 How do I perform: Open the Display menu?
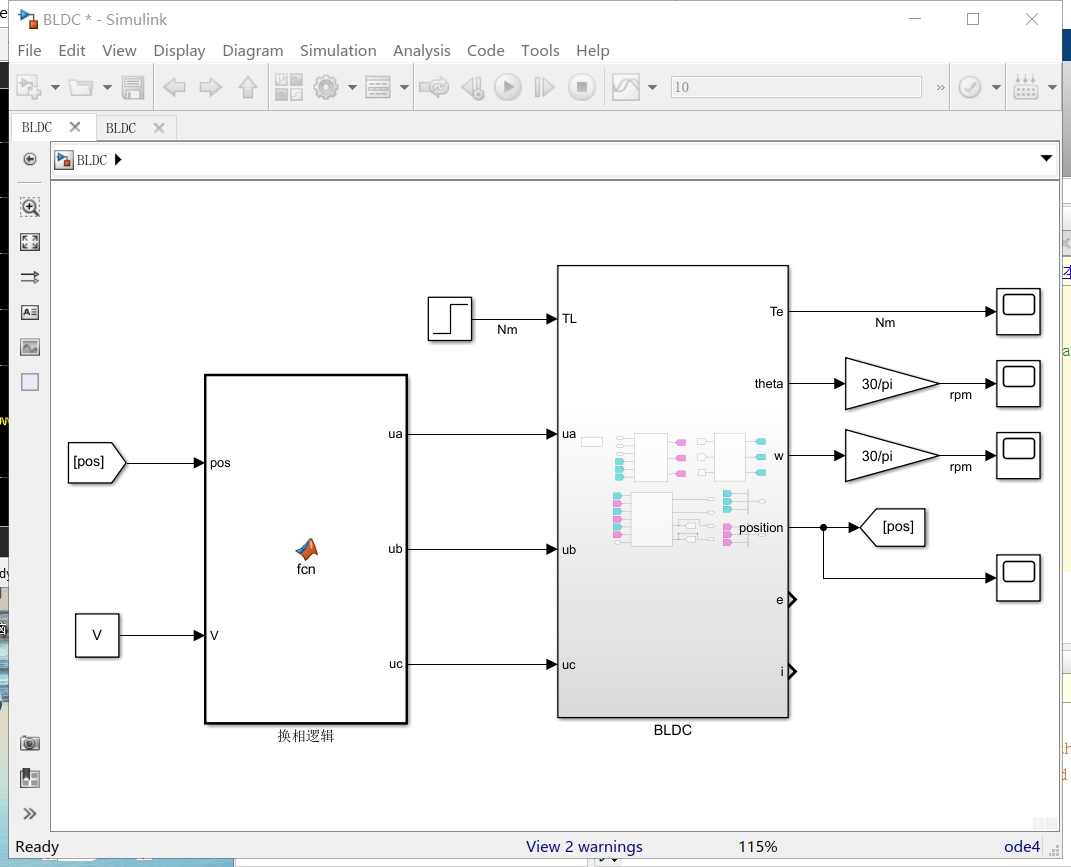click(179, 51)
